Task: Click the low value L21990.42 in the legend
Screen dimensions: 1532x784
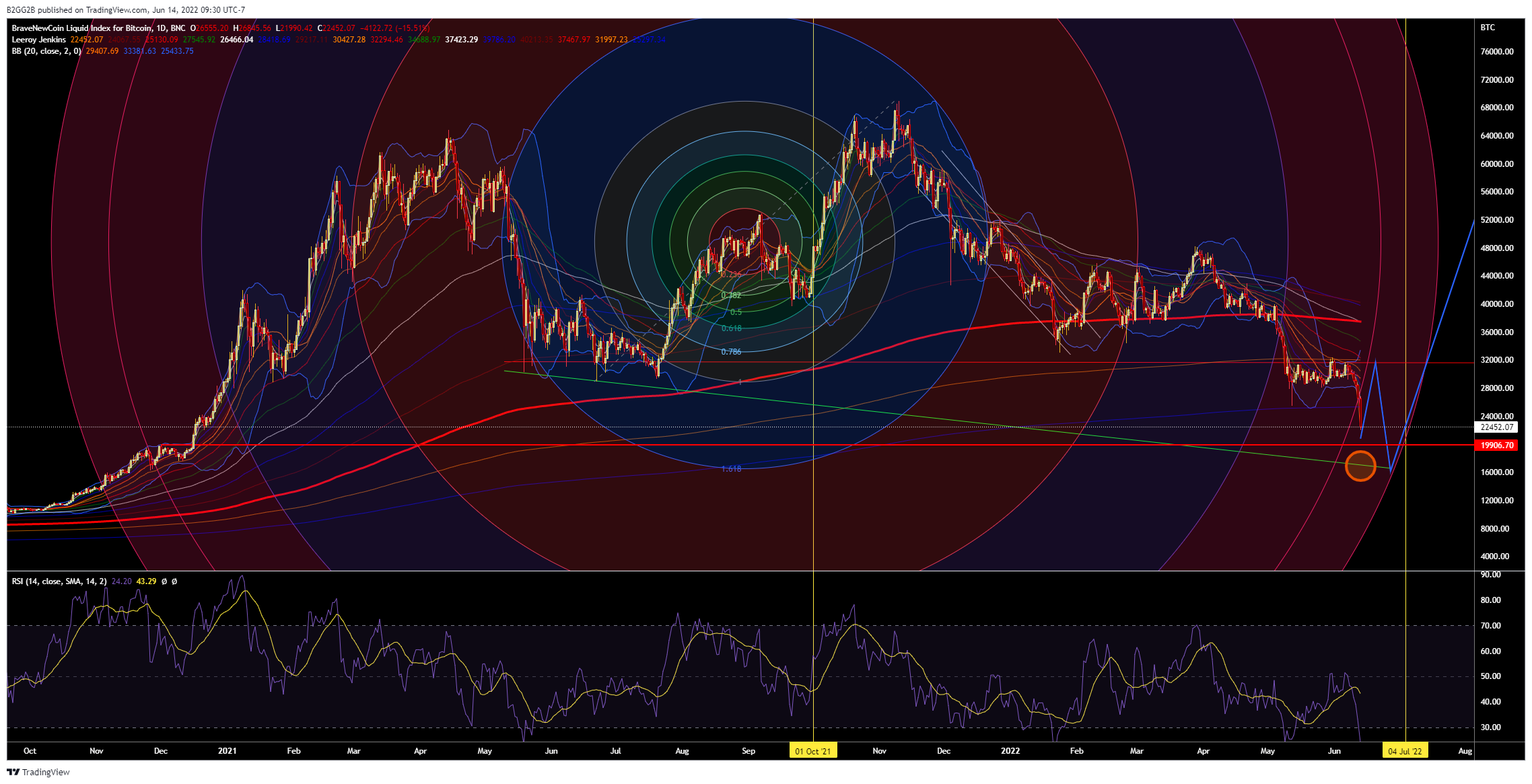Action: click(x=294, y=28)
